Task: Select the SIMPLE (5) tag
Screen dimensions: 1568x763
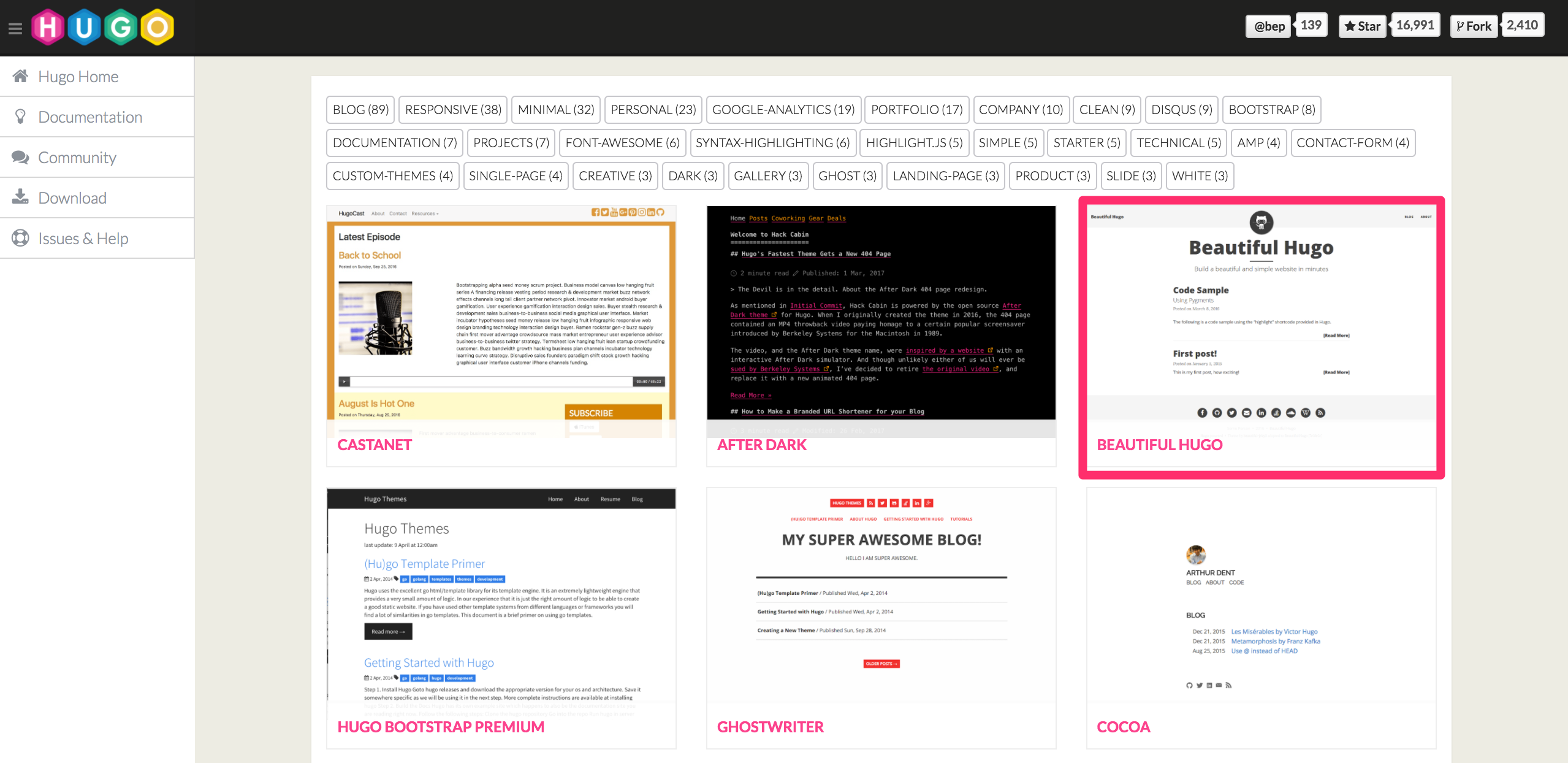Action: 1008,143
